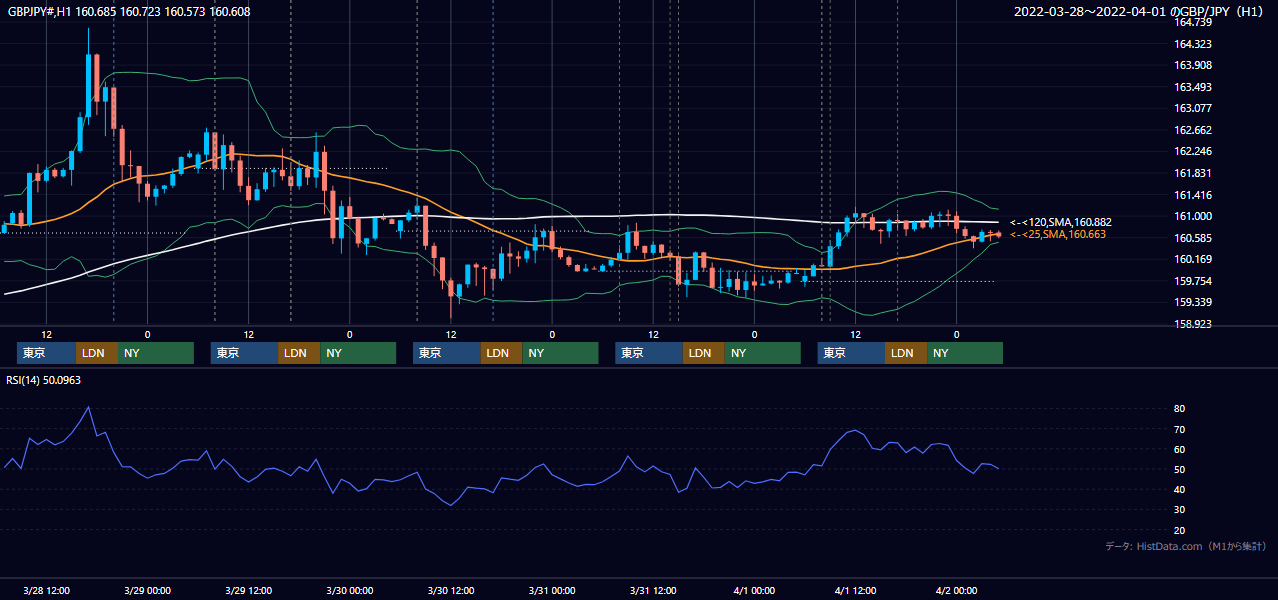Viewport: 1278px width, 600px height.
Task: Click the 3/30 12:00 date label
Action: pos(450,590)
